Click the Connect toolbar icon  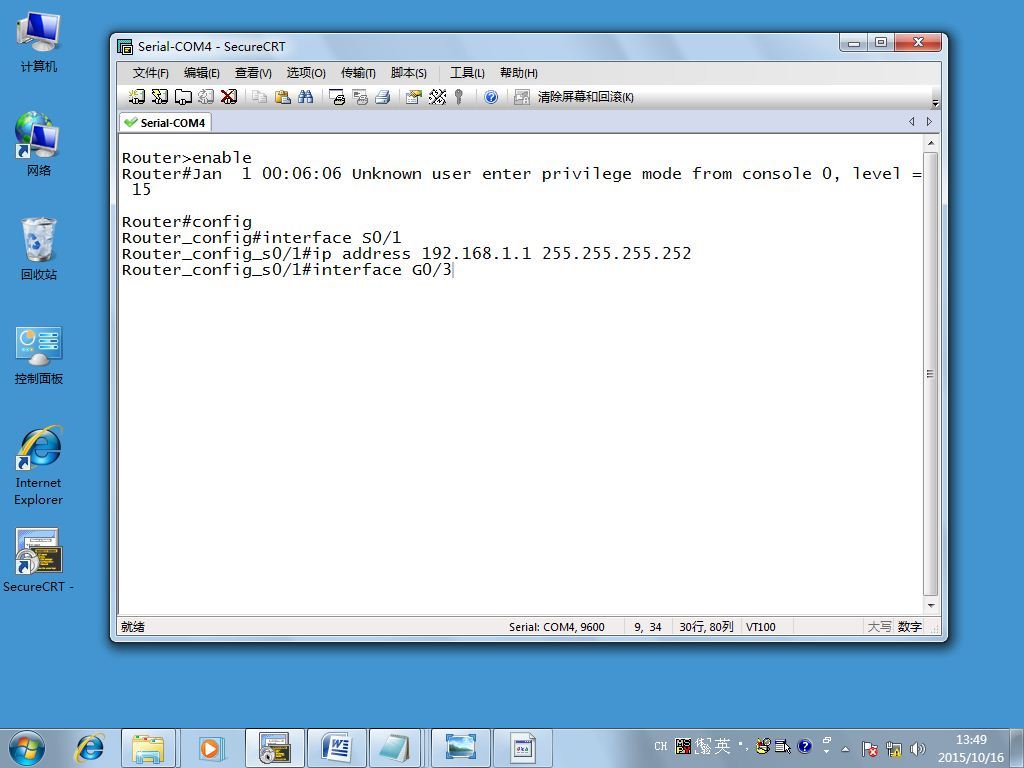click(x=136, y=97)
